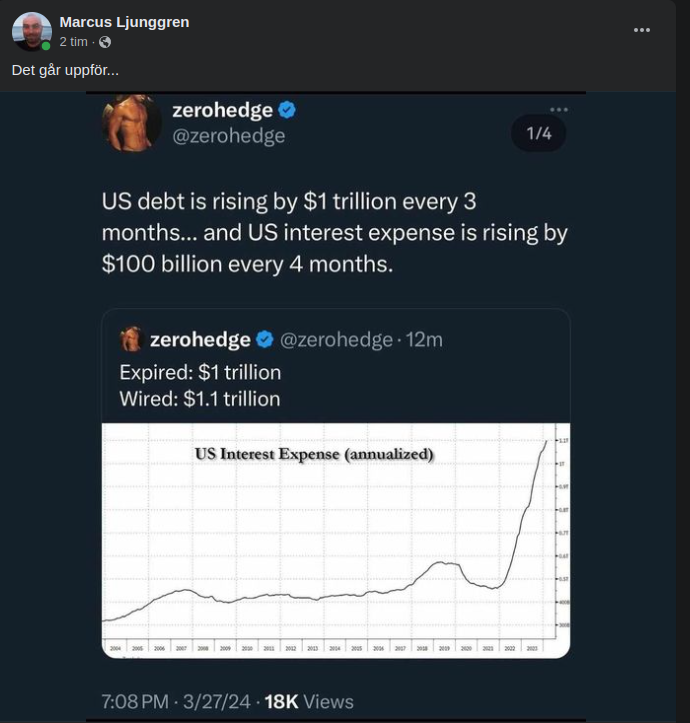Click the 18K Views counter

[x=308, y=702]
